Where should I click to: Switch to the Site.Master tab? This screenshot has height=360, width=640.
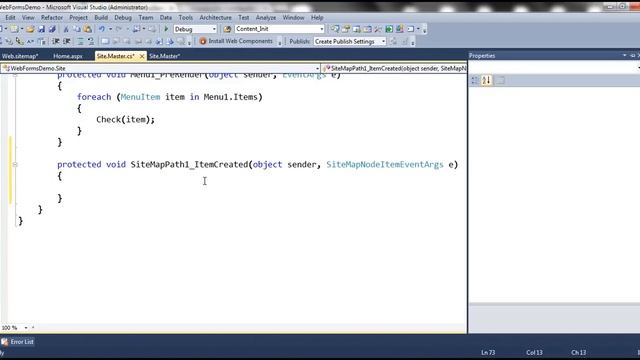click(x=164, y=56)
